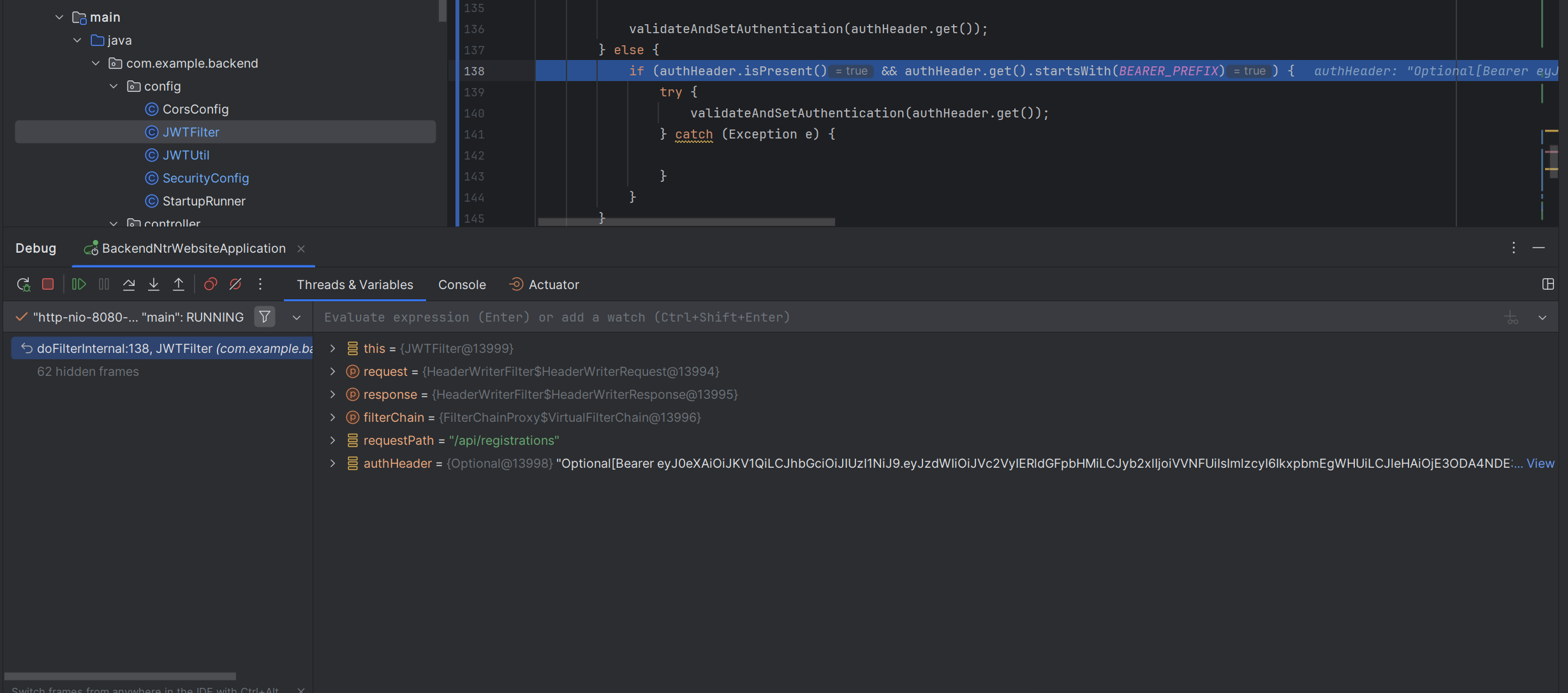Toggle Mute Breakpoints
Image resolution: width=1568 pixels, height=693 pixels.
(x=235, y=285)
